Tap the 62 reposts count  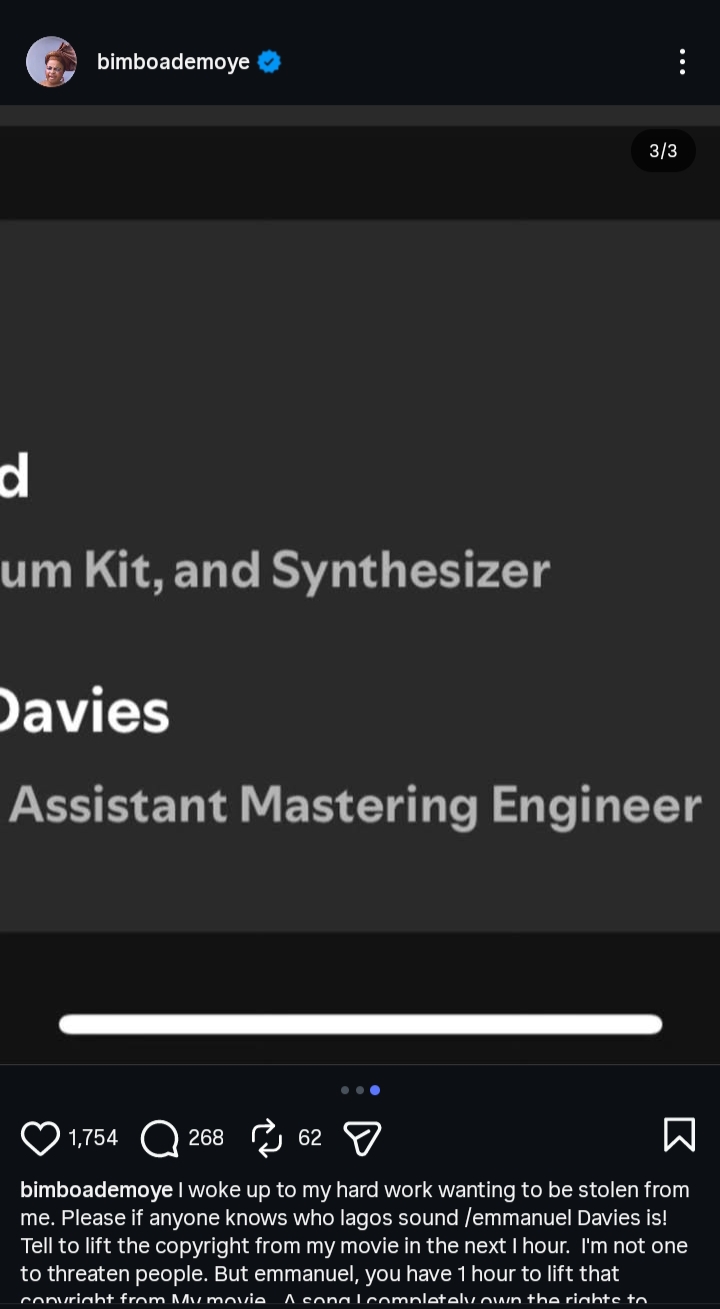click(x=310, y=1138)
